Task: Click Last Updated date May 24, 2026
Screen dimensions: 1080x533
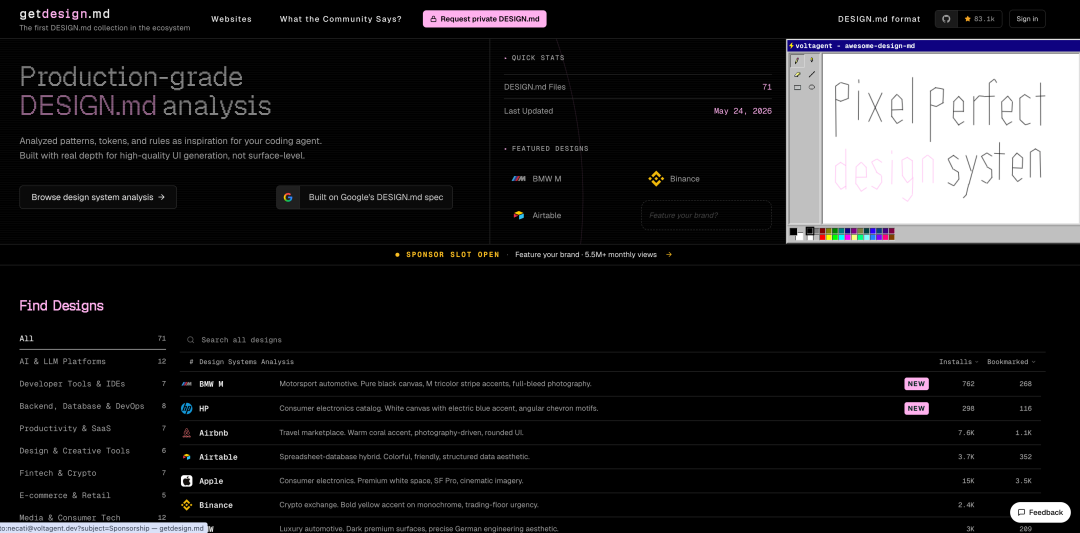Action: point(742,111)
